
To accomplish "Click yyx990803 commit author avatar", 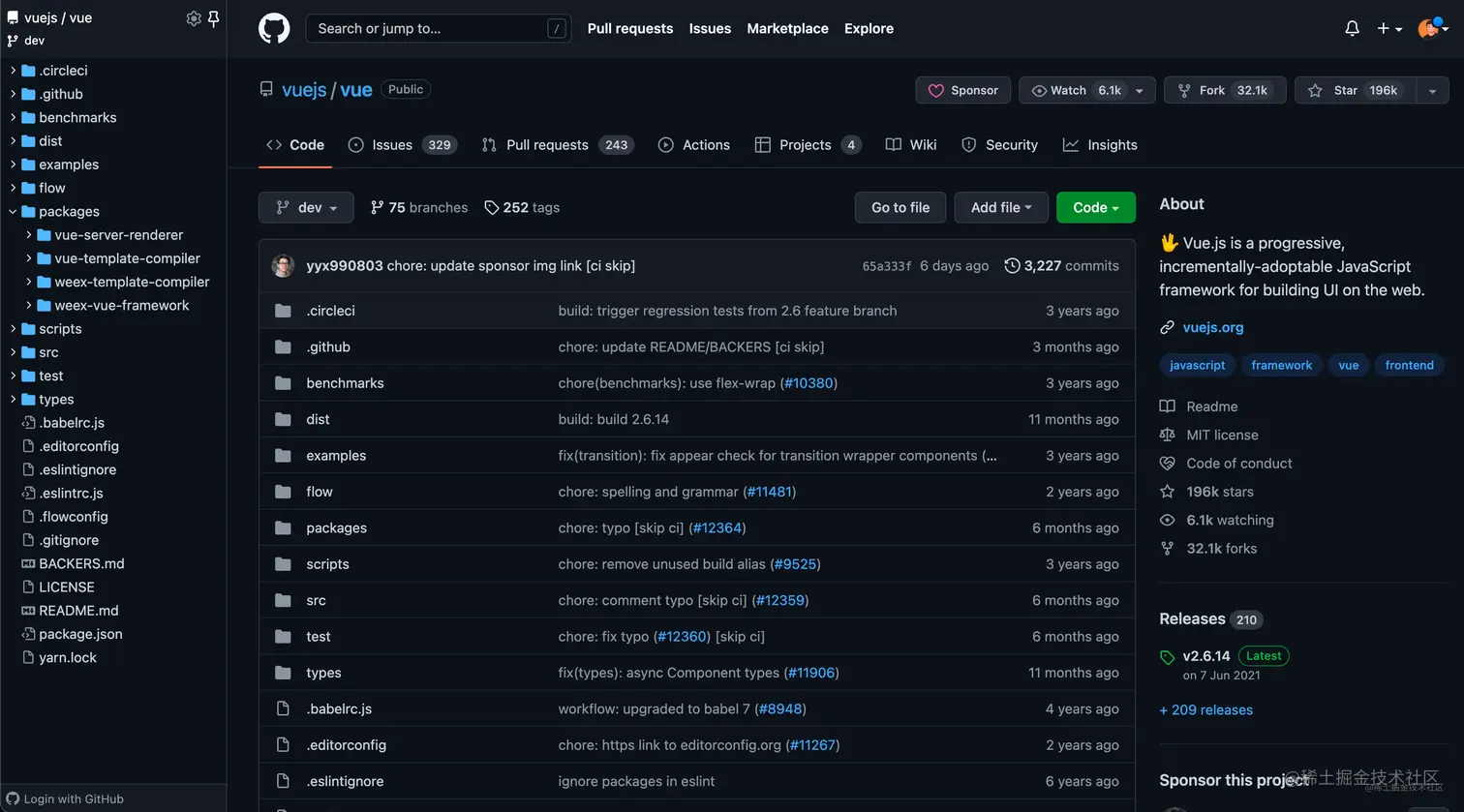I will [283, 265].
